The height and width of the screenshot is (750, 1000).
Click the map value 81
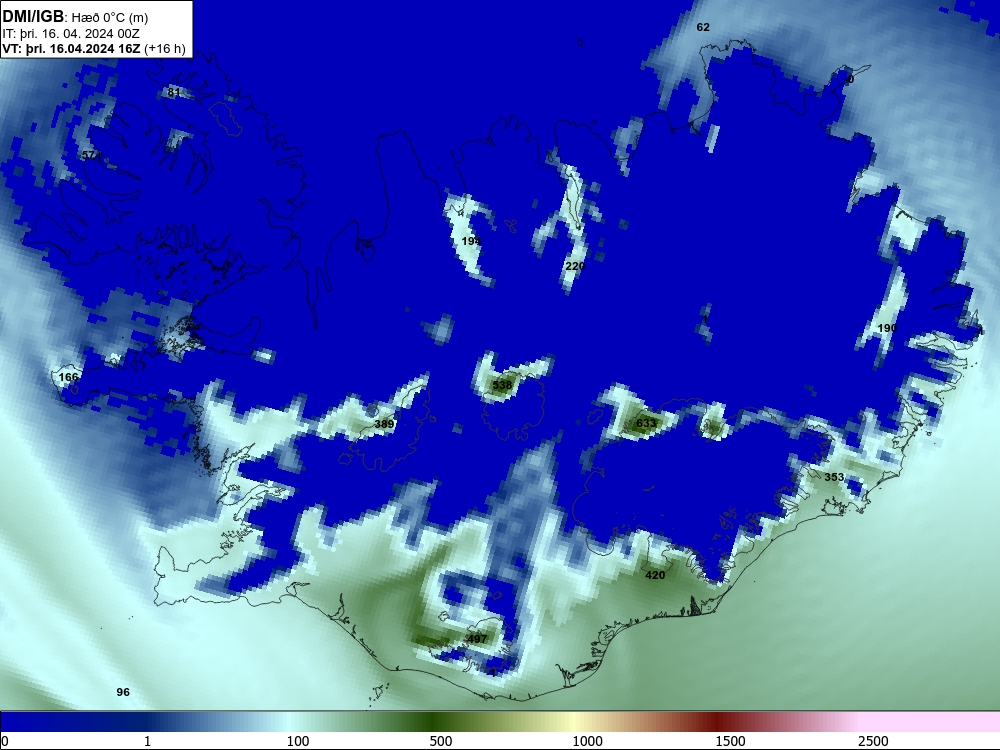[x=174, y=92]
